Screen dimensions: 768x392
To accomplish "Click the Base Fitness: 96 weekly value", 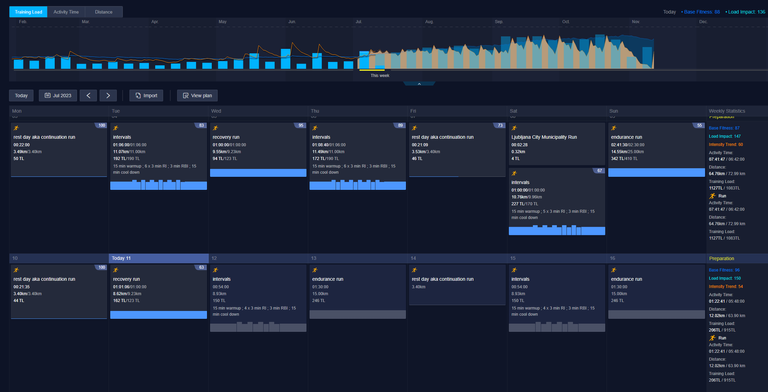I will (724, 270).
